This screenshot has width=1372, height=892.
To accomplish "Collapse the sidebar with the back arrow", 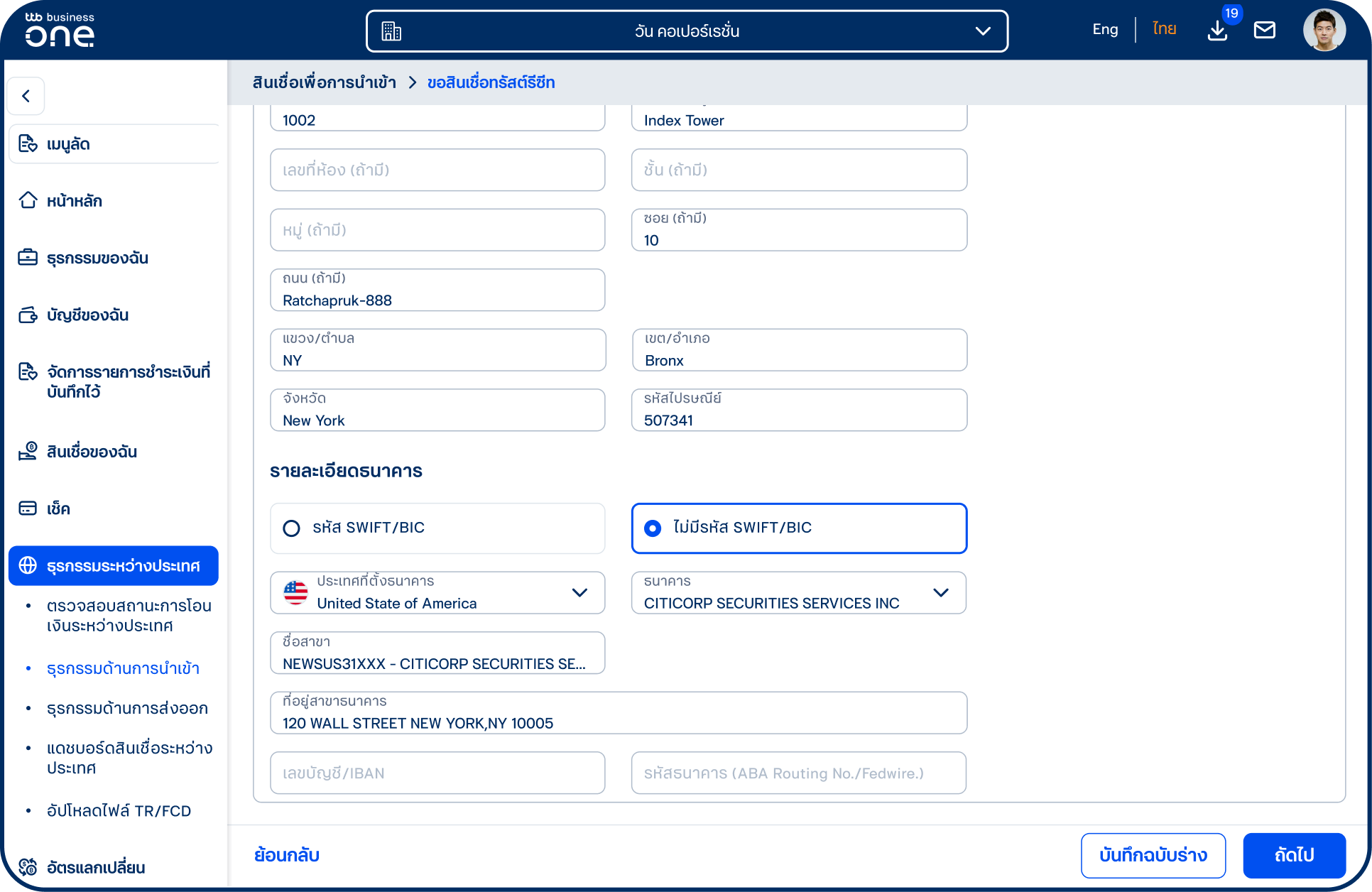I will 26,96.
